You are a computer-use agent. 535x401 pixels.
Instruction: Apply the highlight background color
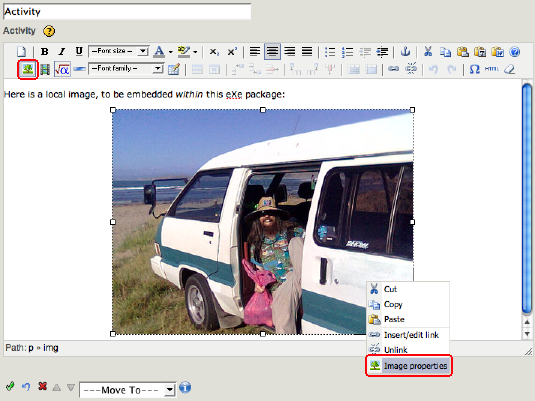click(184, 52)
